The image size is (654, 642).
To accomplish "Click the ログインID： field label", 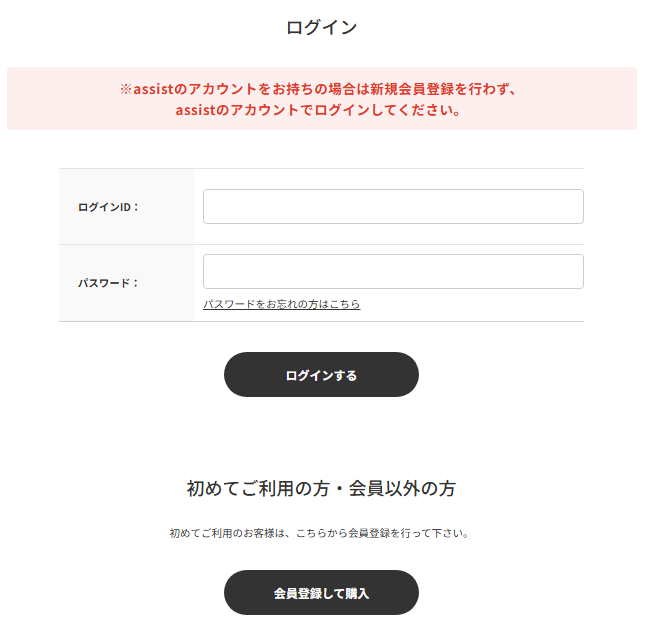I will tap(109, 207).
